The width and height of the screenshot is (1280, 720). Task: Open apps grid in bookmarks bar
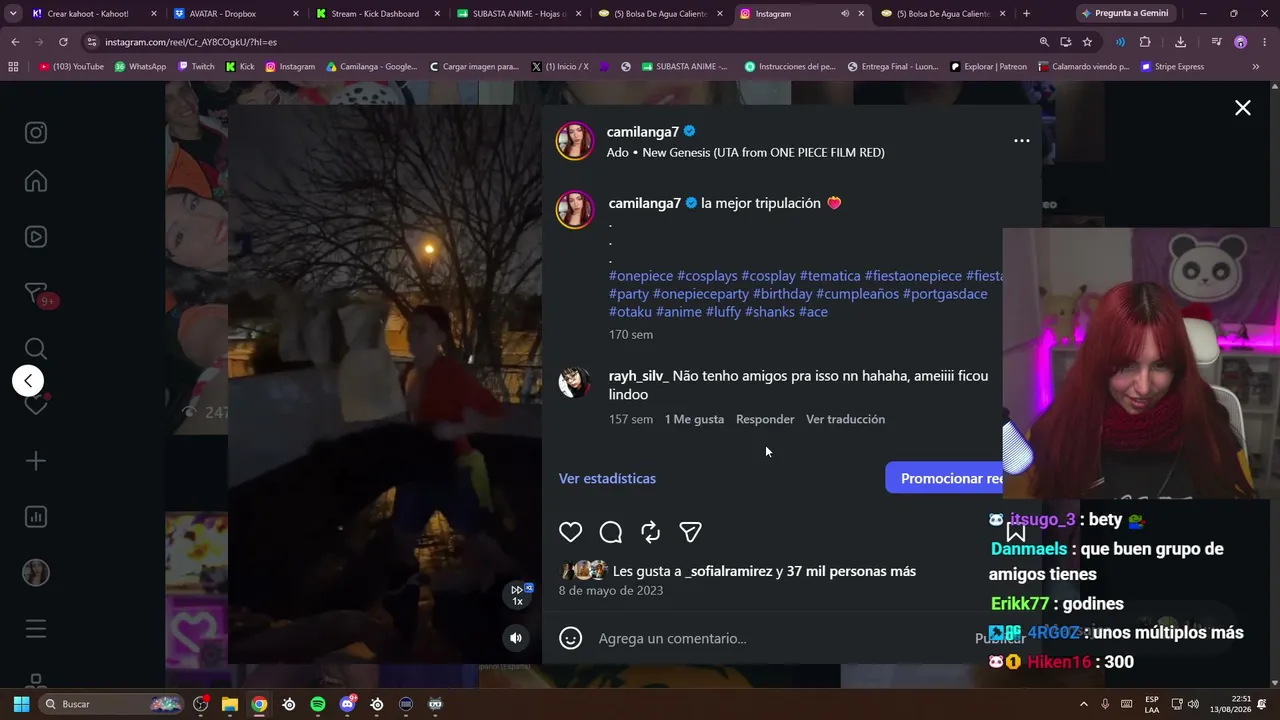(x=13, y=67)
